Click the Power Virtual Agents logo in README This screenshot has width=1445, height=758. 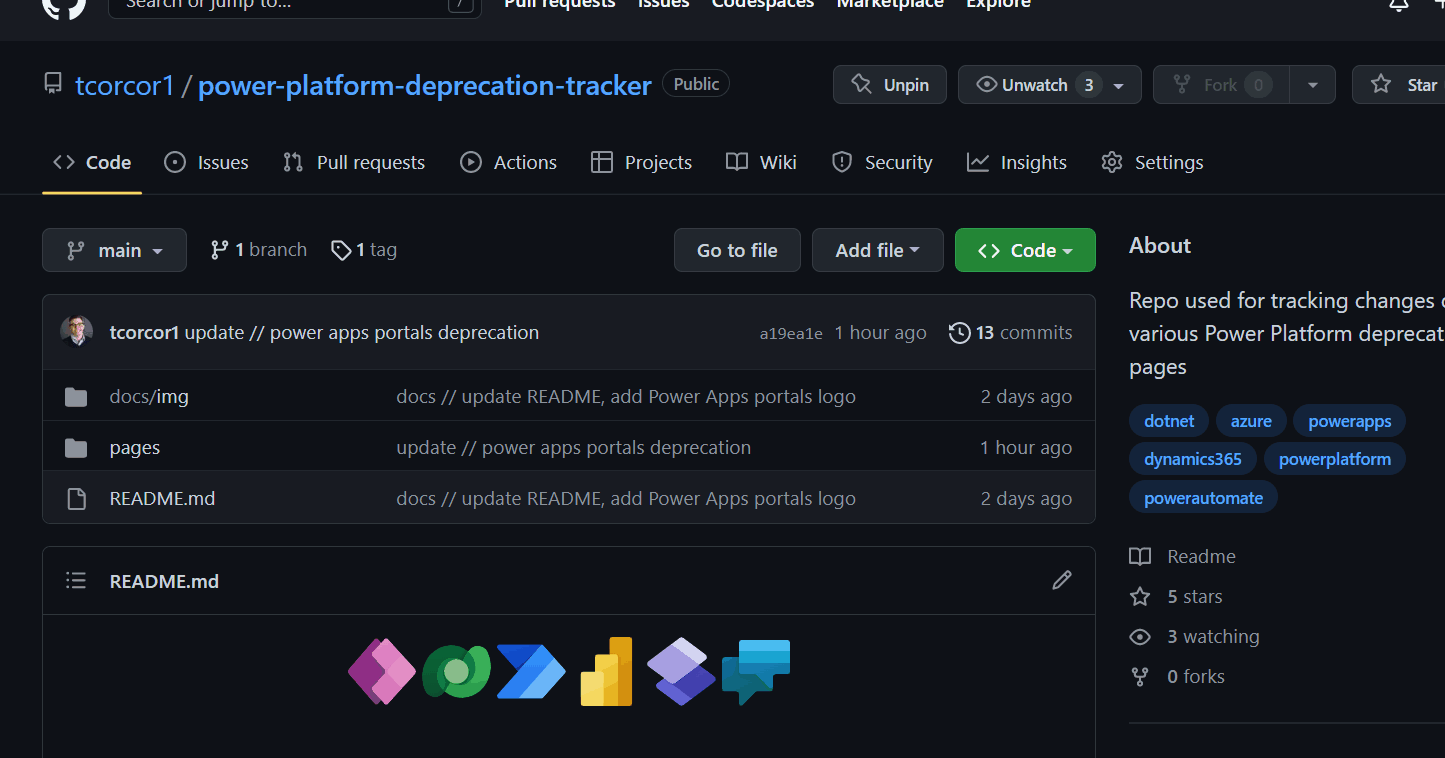[756, 671]
